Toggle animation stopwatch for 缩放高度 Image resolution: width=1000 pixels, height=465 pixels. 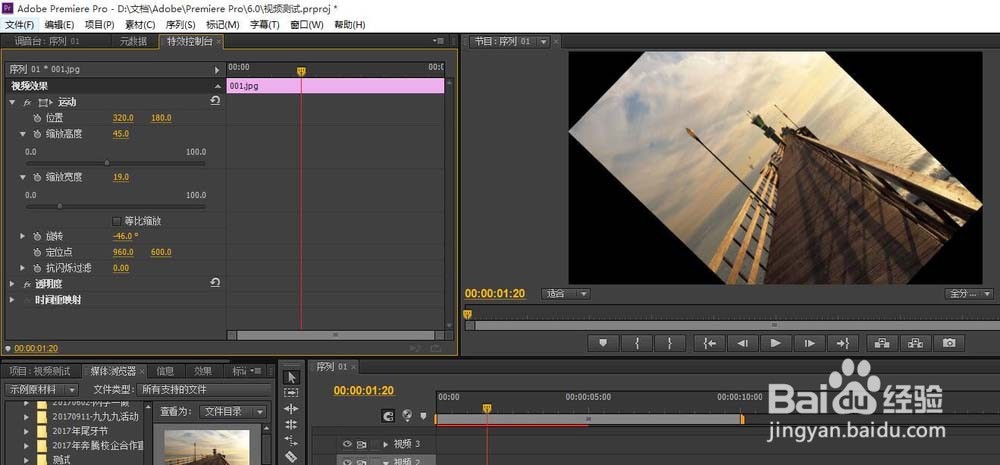pyautogui.click(x=37, y=134)
